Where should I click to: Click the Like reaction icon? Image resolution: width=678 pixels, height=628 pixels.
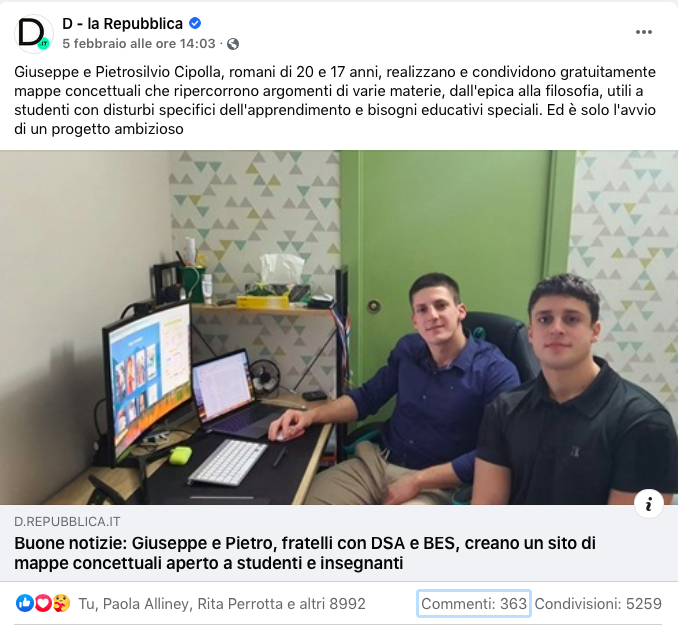point(25,603)
